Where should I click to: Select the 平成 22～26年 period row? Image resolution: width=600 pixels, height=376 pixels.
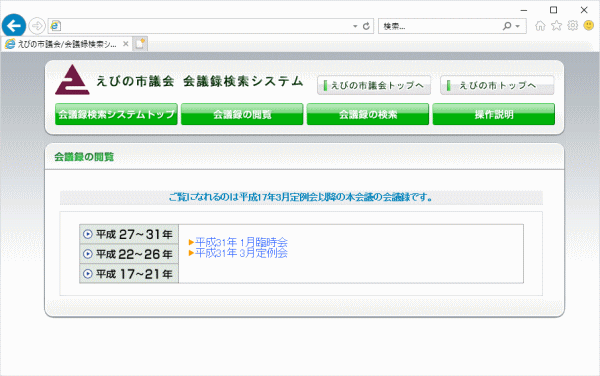129,254
